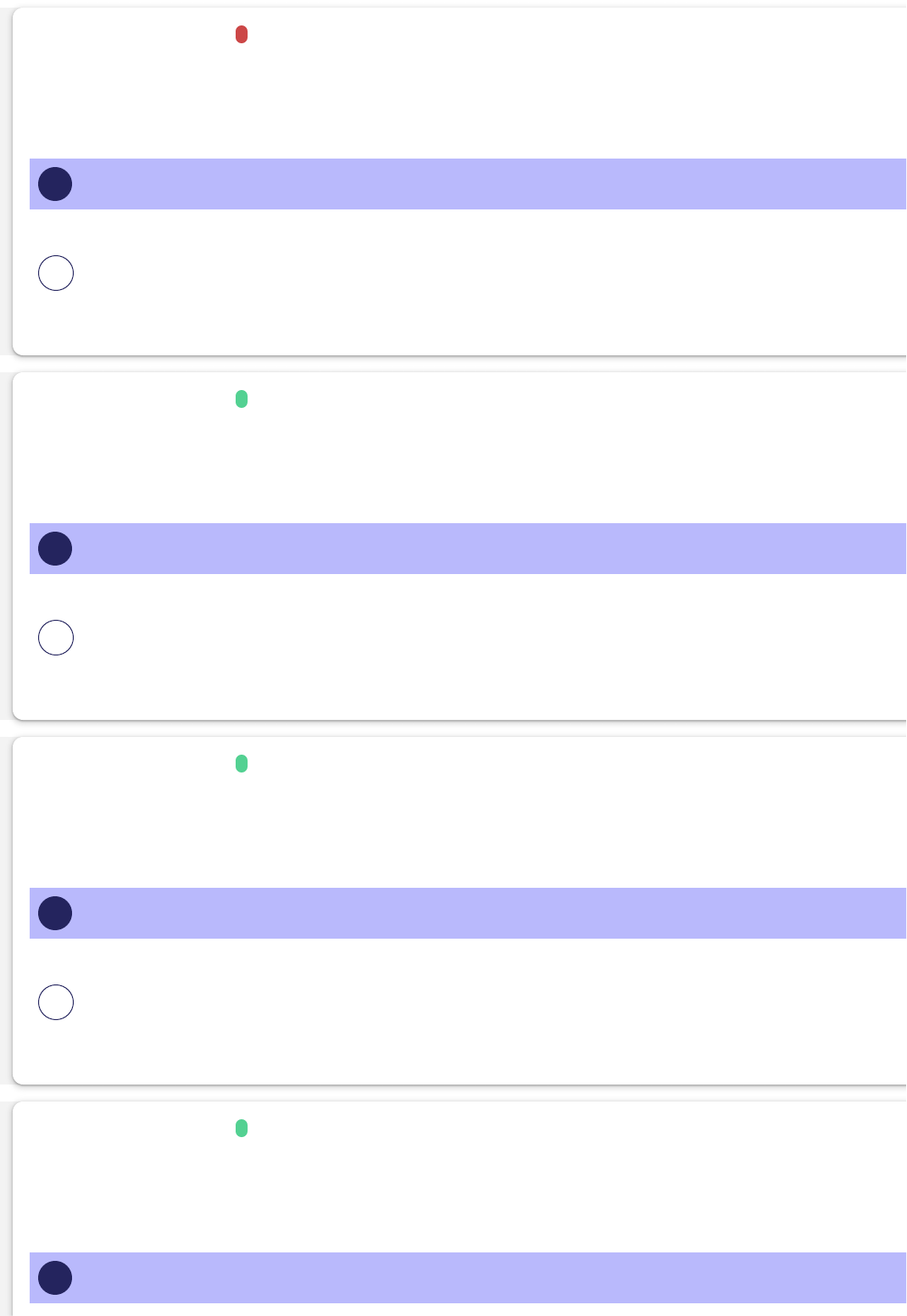
Task: Select the empty radio button in first card
Action: [56, 273]
